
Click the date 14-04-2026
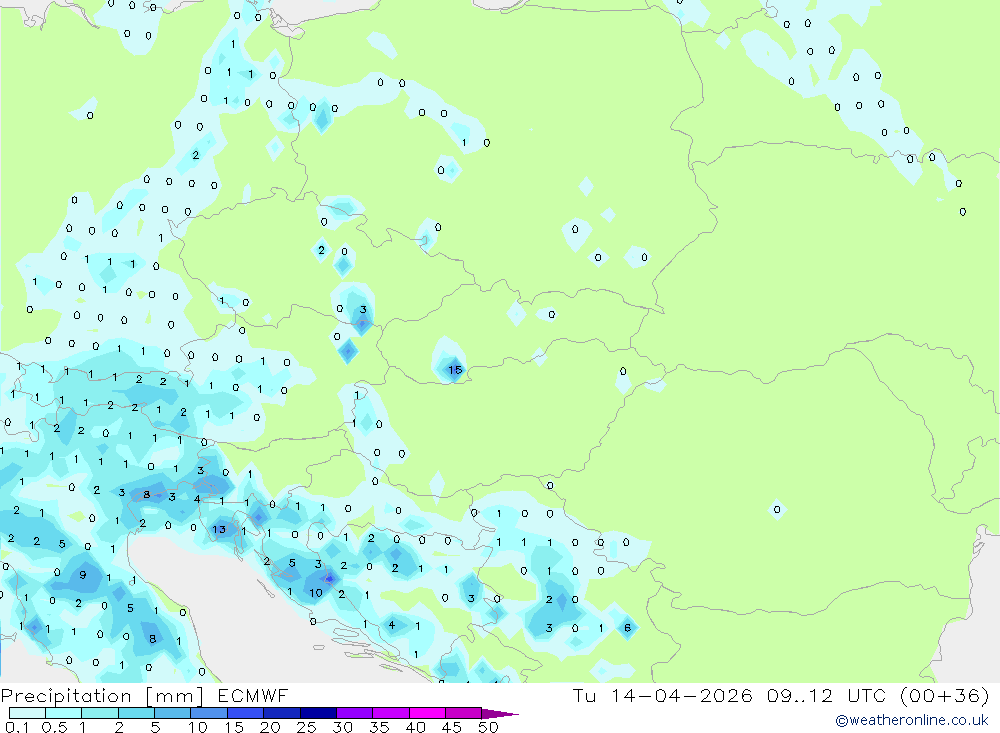pyautogui.click(x=681, y=695)
